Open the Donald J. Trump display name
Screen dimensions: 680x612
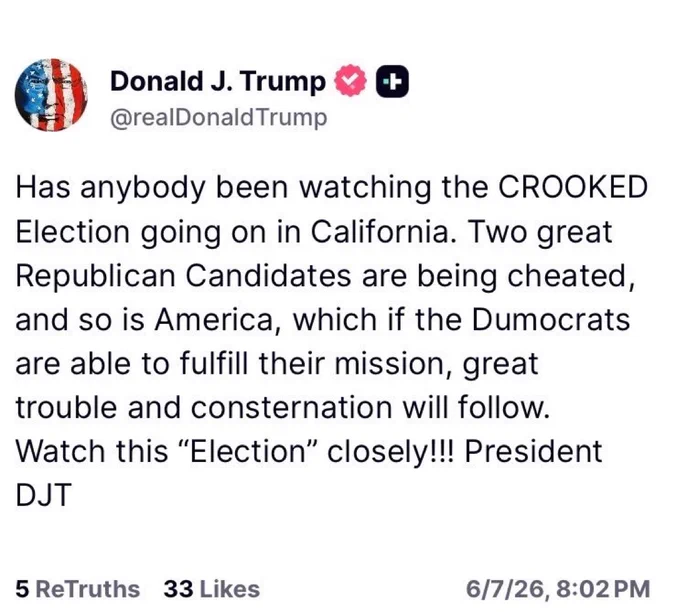pyautogui.click(x=218, y=81)
